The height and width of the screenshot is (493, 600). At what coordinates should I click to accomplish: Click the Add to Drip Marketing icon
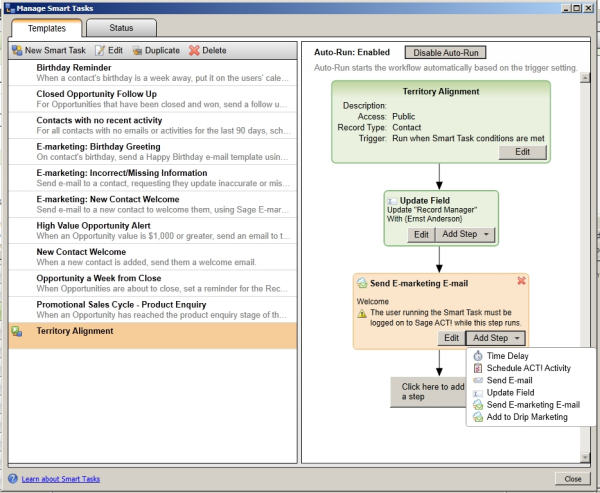click(478, 417)
